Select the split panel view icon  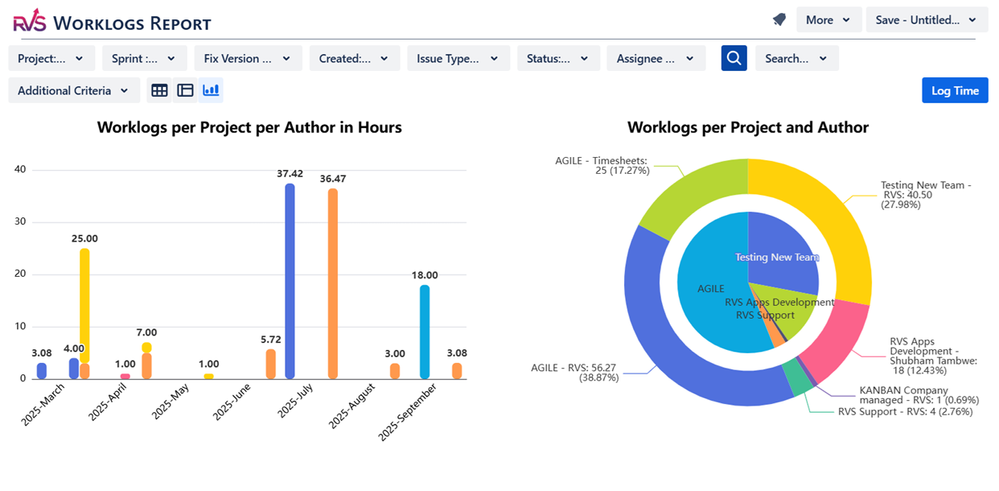[185, 91]
